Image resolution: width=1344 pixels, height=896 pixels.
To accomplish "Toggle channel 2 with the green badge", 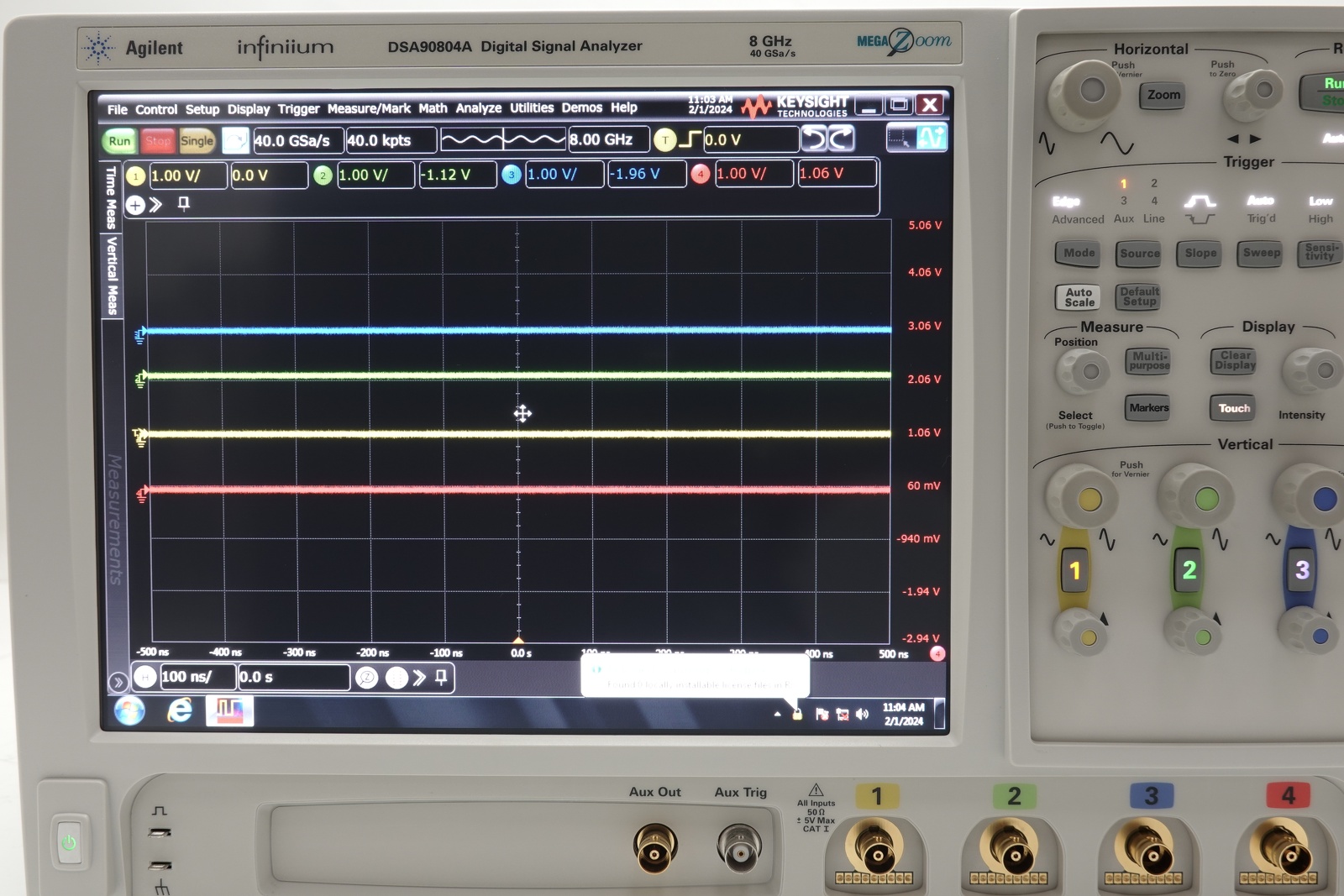I will [x=323, y=176].
